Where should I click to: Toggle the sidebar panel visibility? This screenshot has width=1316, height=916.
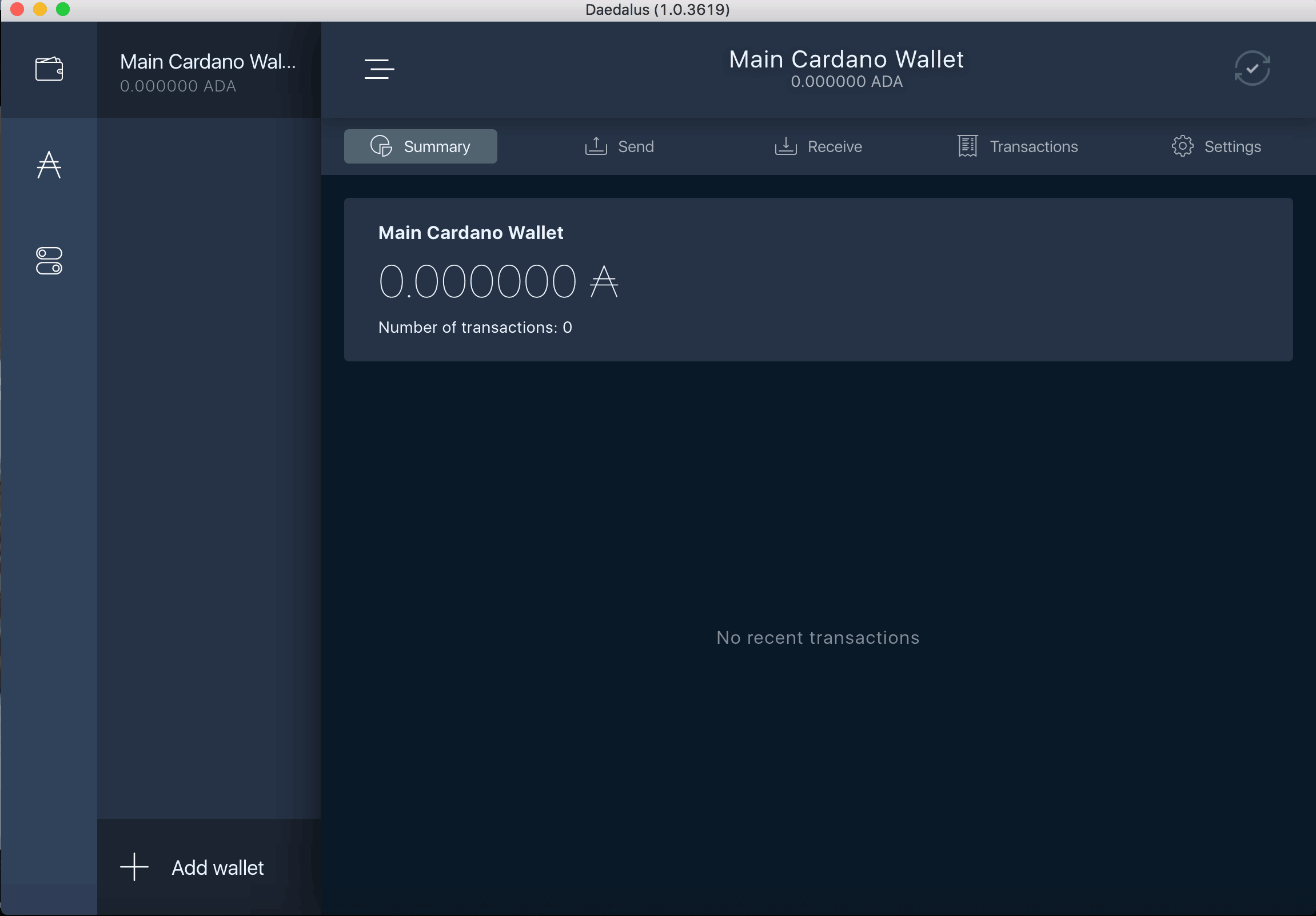tap(380, 68)
